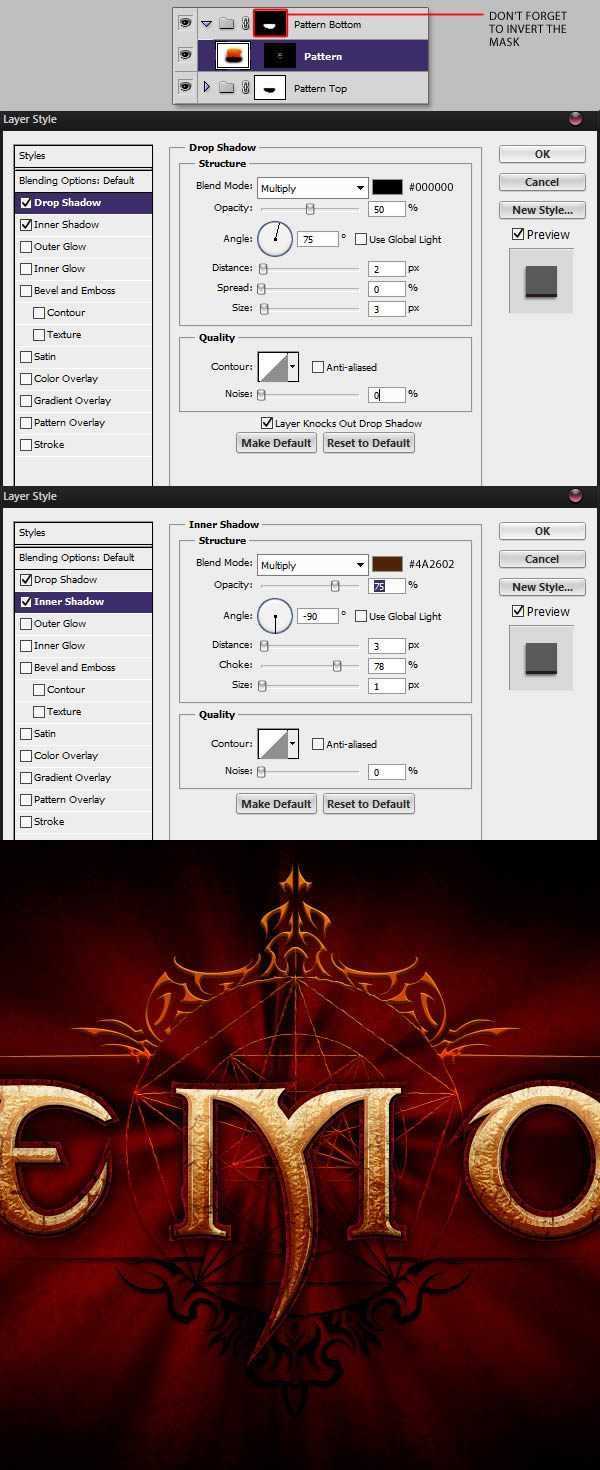
Task: Toggle the eye icon of Pattern layer
Action: [185, 56]
